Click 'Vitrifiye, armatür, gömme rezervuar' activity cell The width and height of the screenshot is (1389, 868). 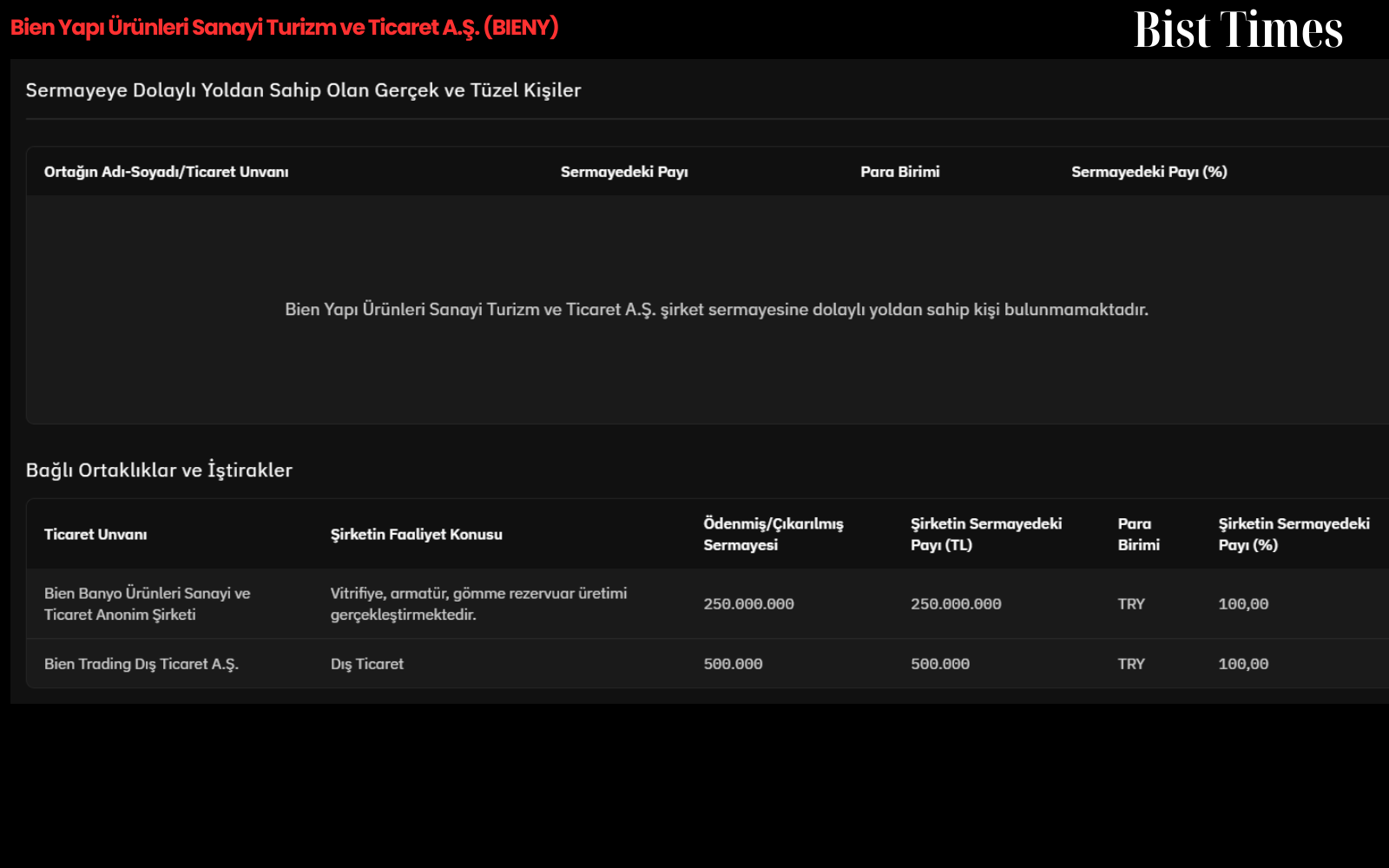point(478,604)
